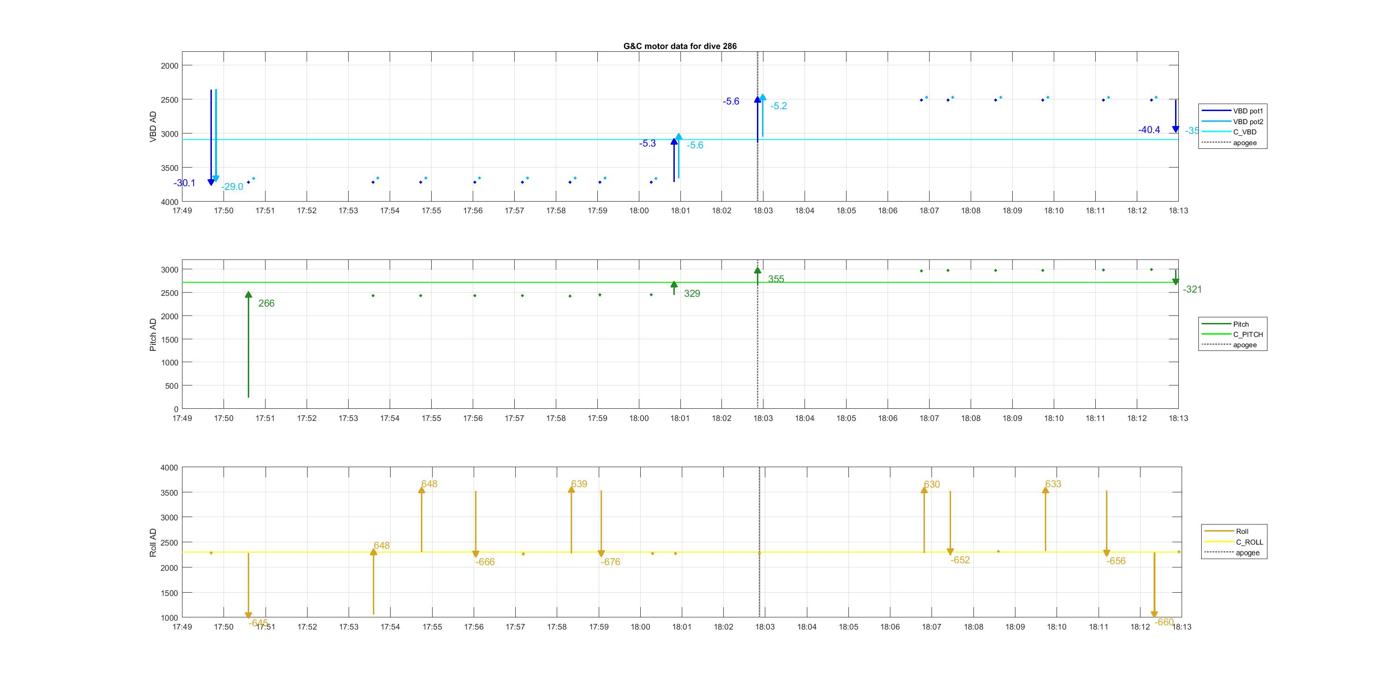Click the title "G&C motor data for dive 286"
This screenshot has height=693, width=1400.
click(x=680, y=46)
